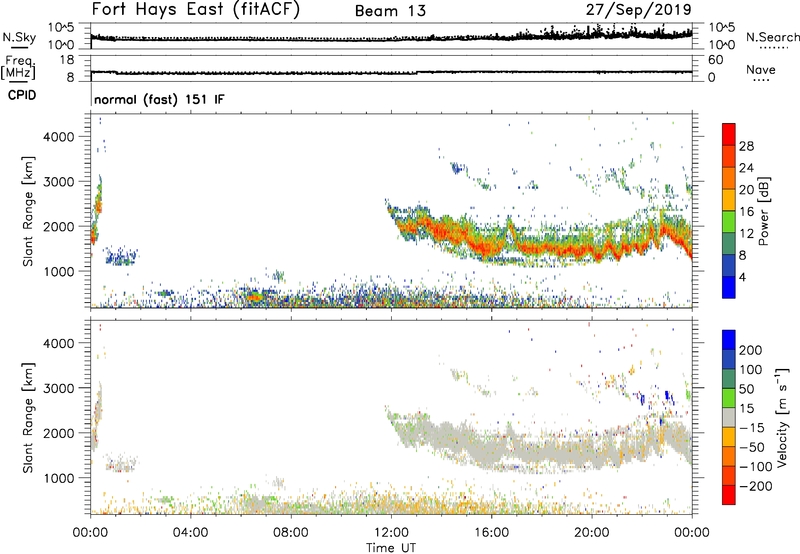The width and height of the screenshot is (800, 554).
Task: Click the 'Freq. [MHz]' axis label
Action: tap(18, 67)
